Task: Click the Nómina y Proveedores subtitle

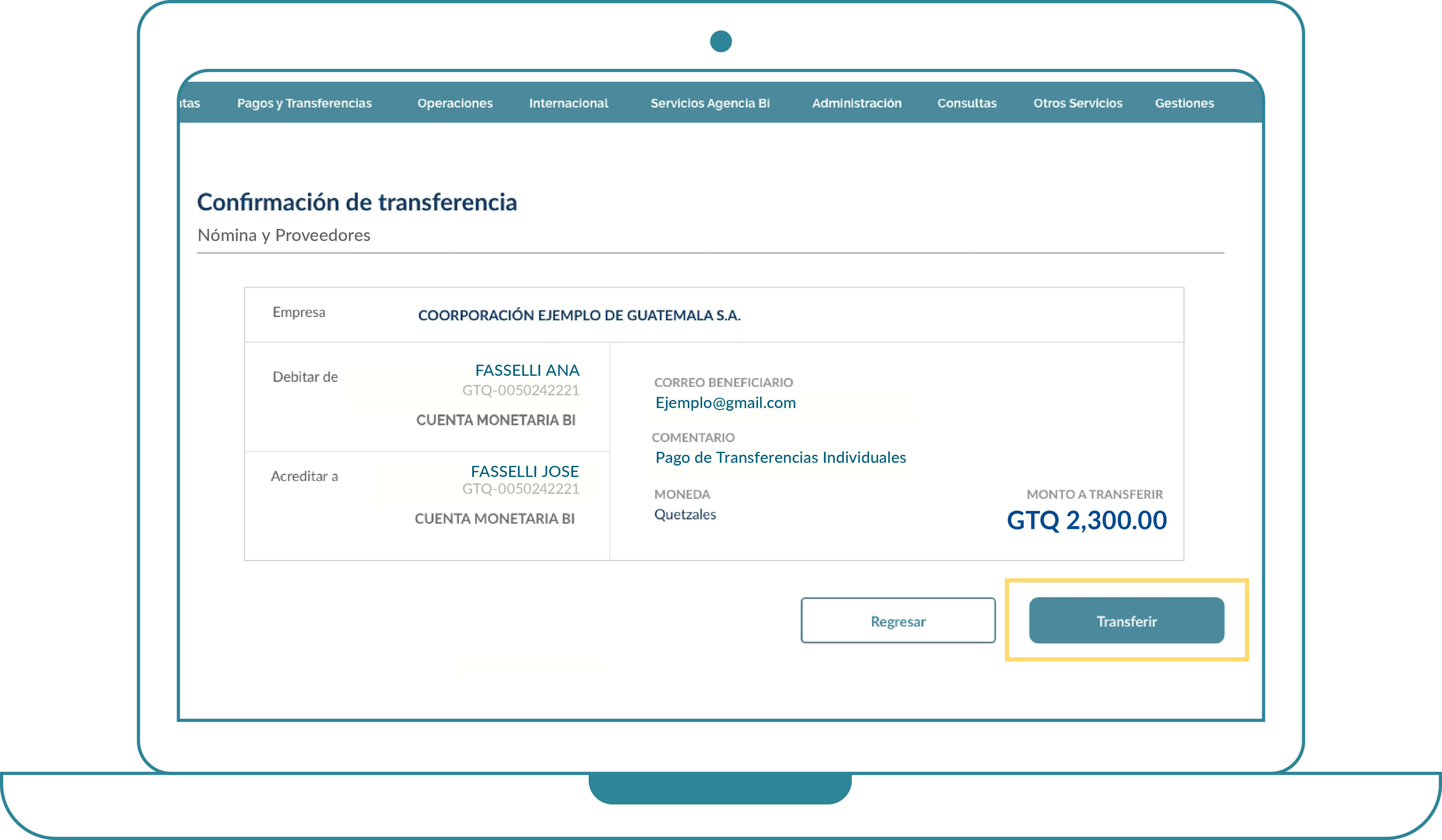Action: coord(284,235)
